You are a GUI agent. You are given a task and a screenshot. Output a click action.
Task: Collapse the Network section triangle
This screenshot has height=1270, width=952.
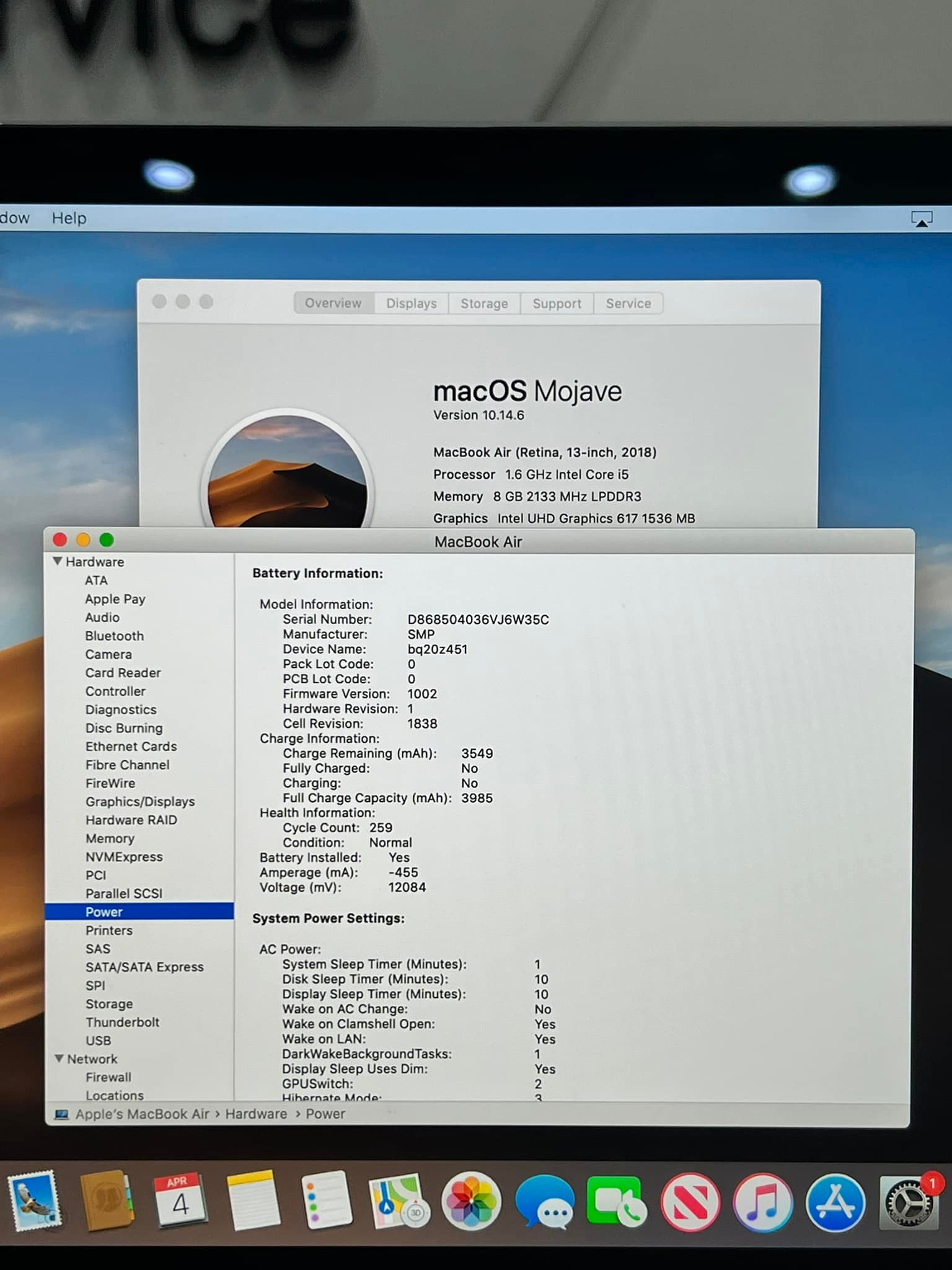point(59,1059)
